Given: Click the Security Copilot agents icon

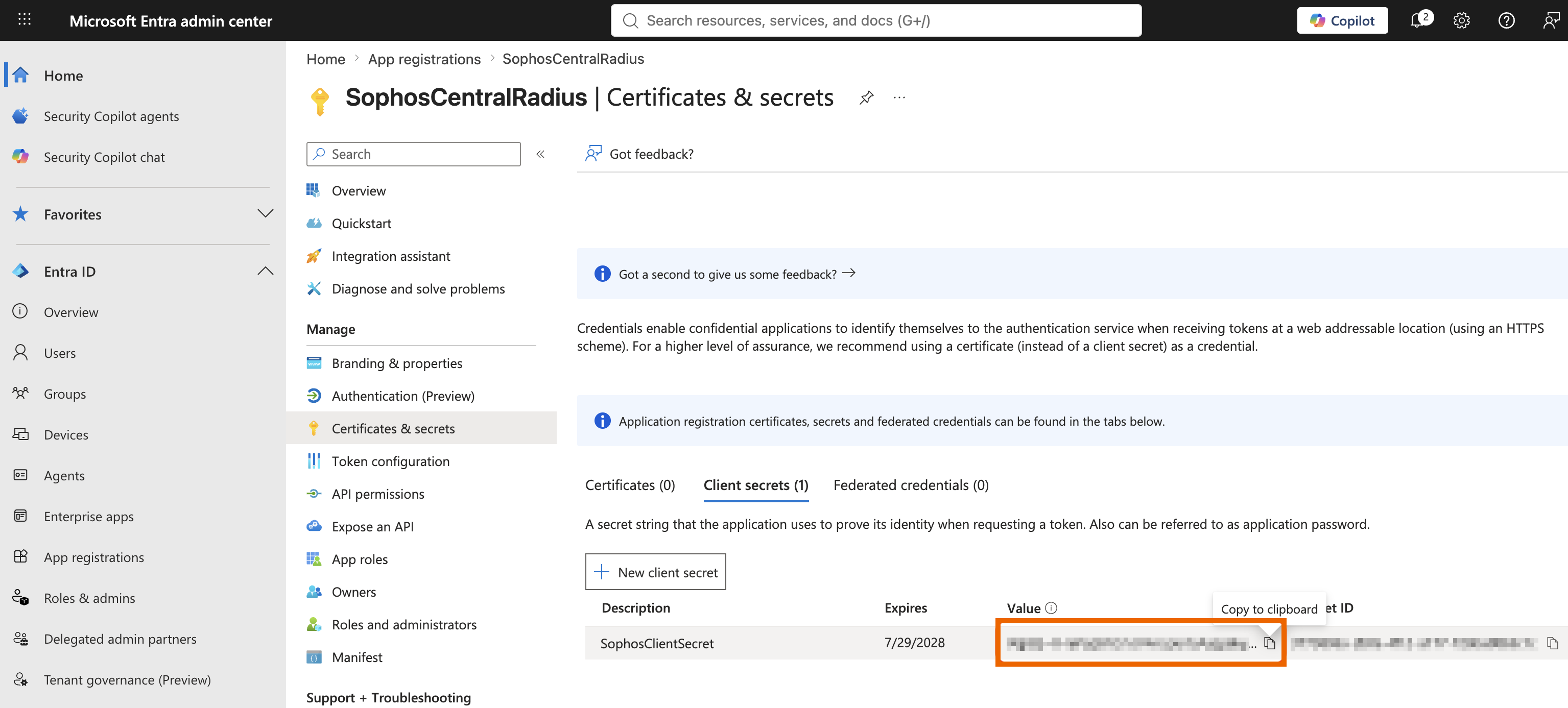Looking at the screenshot, I should click(20, 115).
